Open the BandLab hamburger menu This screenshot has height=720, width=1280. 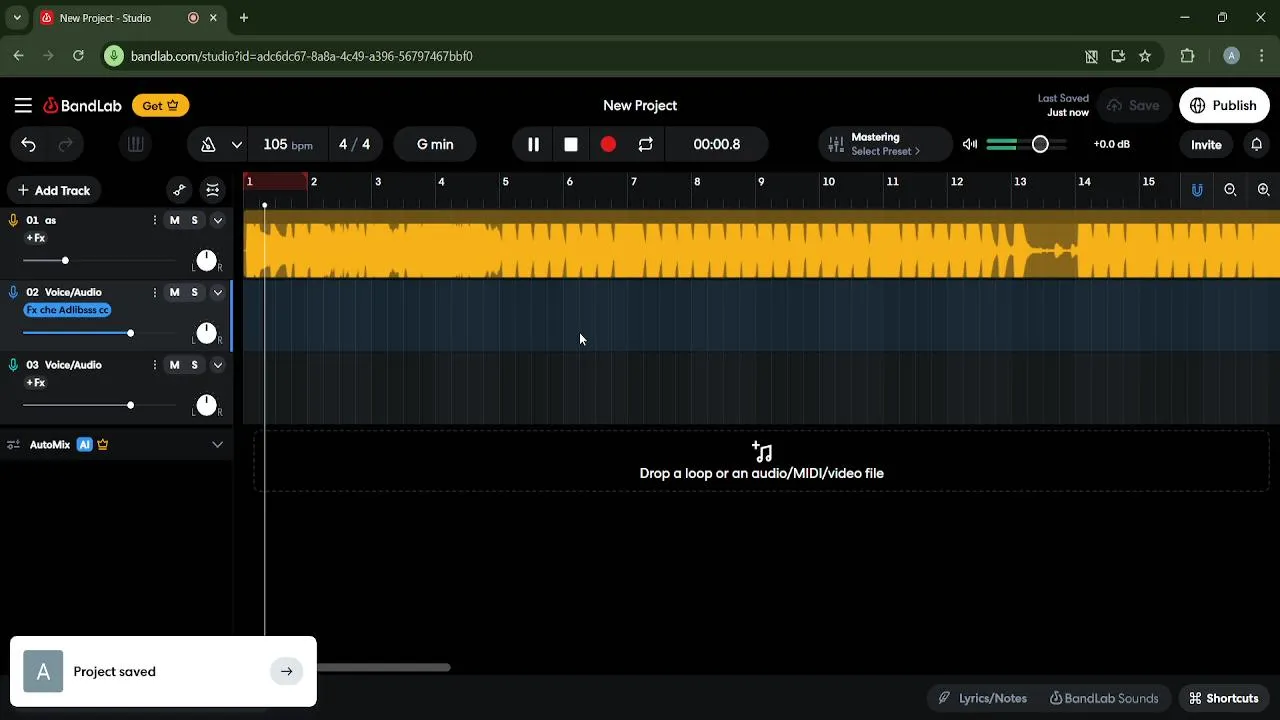23,105
